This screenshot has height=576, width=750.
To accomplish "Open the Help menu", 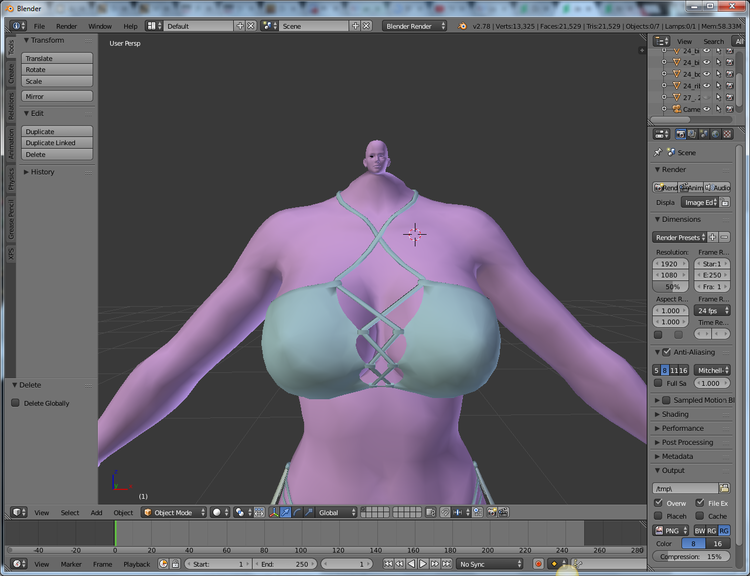I will (130, 26).
